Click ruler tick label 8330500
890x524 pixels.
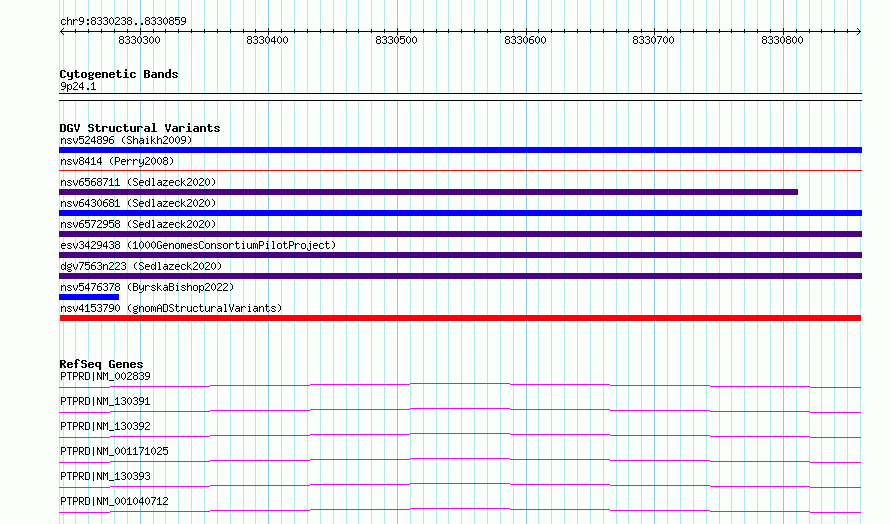point(396,40)
